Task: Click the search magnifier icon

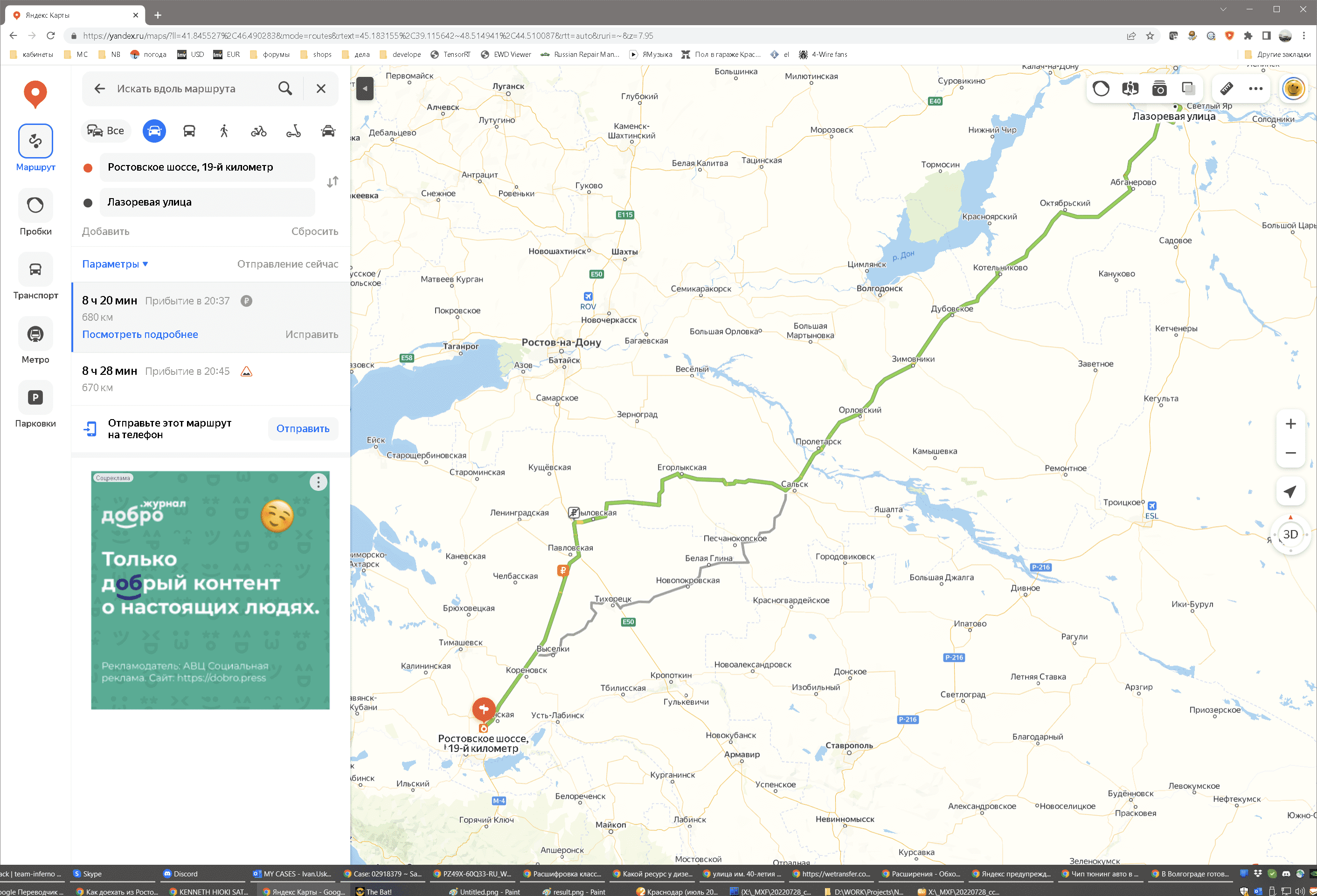Action: [x=285, y=89]
